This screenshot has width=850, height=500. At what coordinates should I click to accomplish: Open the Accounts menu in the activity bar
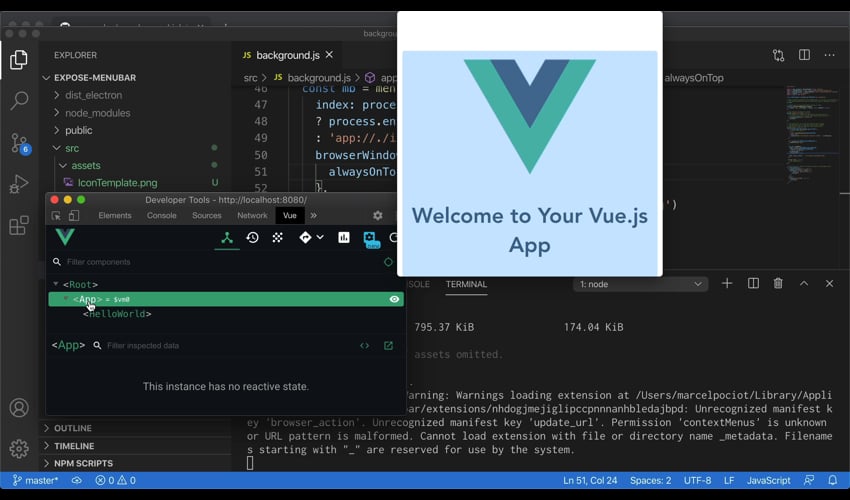point(19,408)
